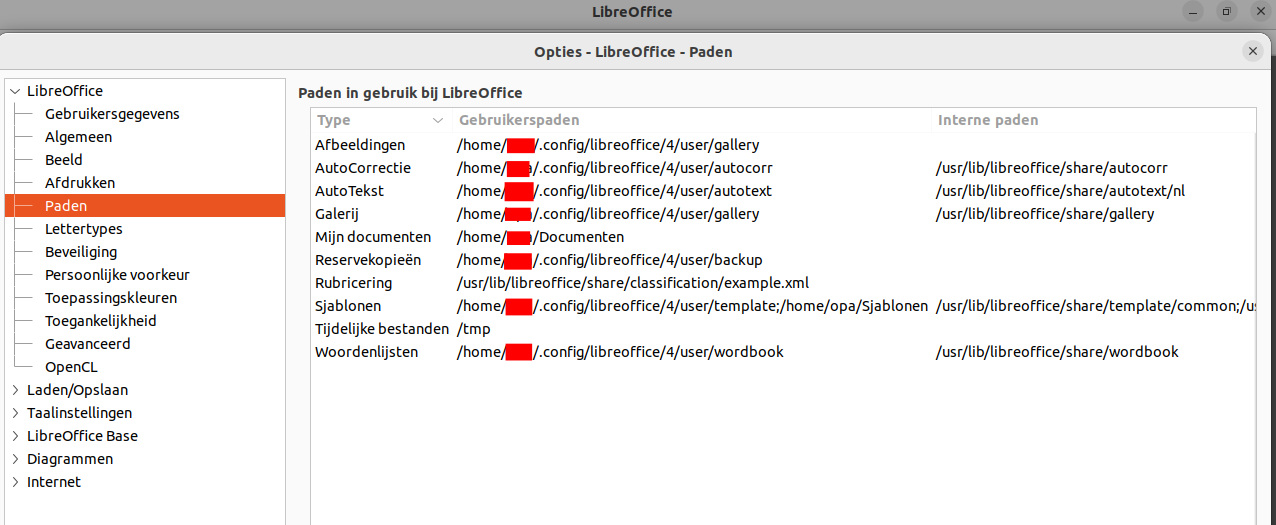Select the Mijn documenten path row
The width and height of the screenshot is (1276, 525).
click(783, 237)
